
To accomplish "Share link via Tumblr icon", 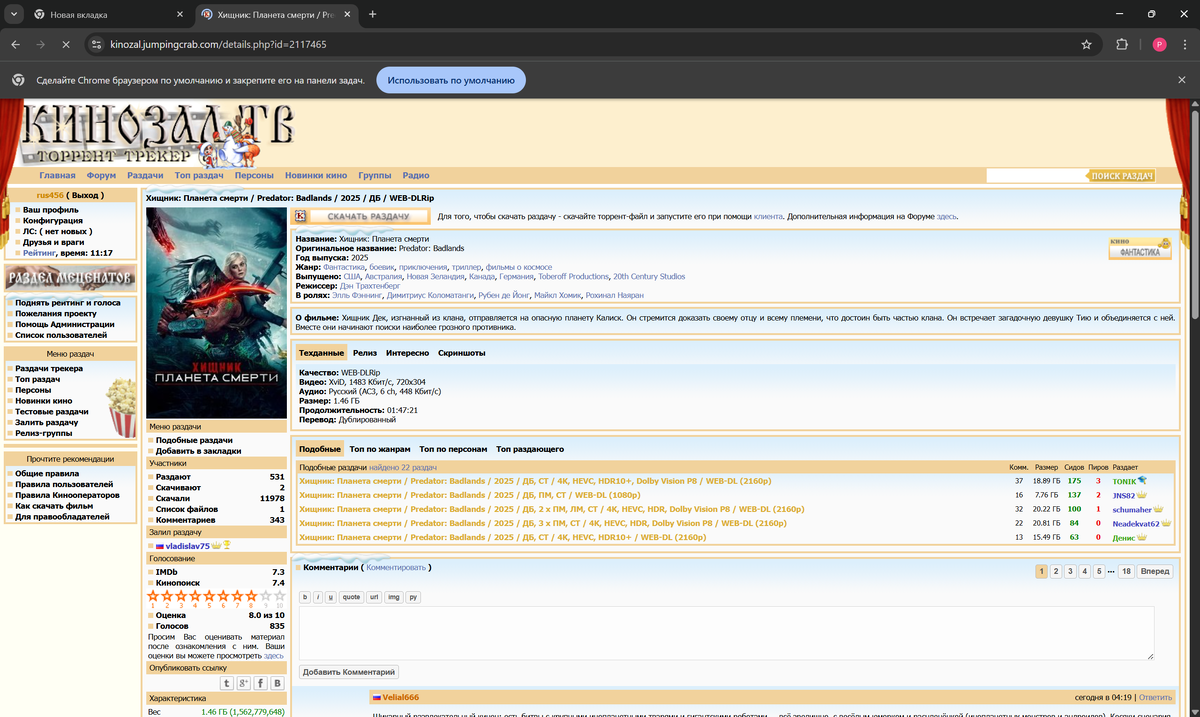I will tap(227, 683).
